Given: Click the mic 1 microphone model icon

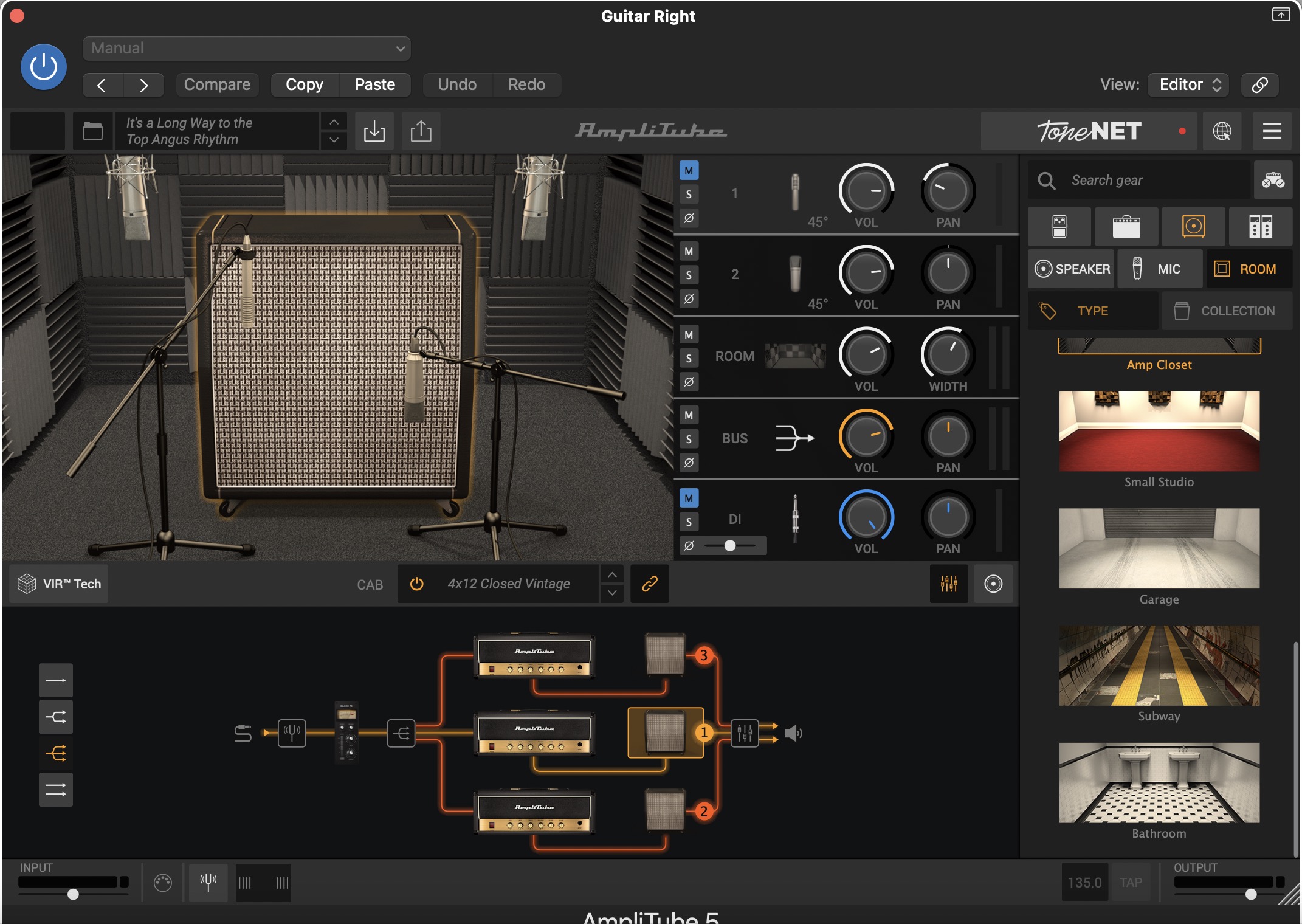Looking at the screenshot, I should 794,192.
